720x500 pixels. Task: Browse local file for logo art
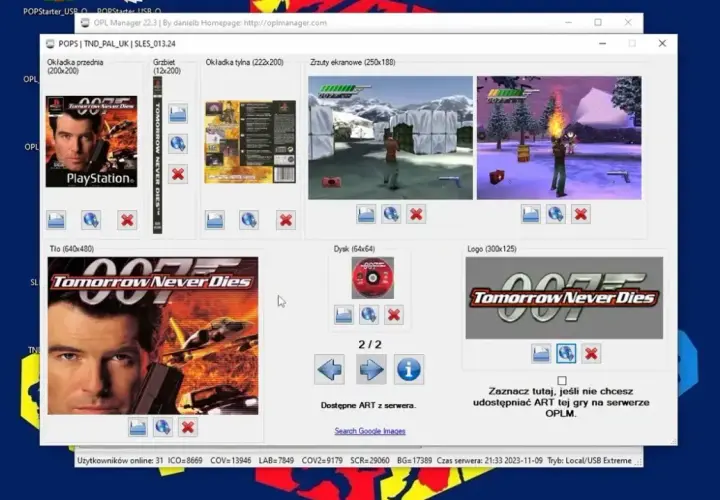pos(541,354)
